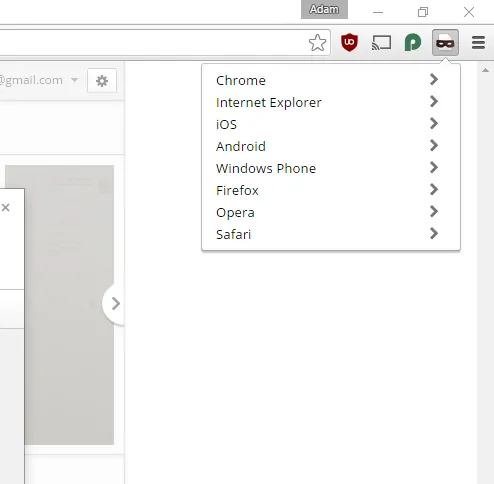The image size is (494, 484).
Task: Go to next slide with round arrow button
Action: coord(114,304)
